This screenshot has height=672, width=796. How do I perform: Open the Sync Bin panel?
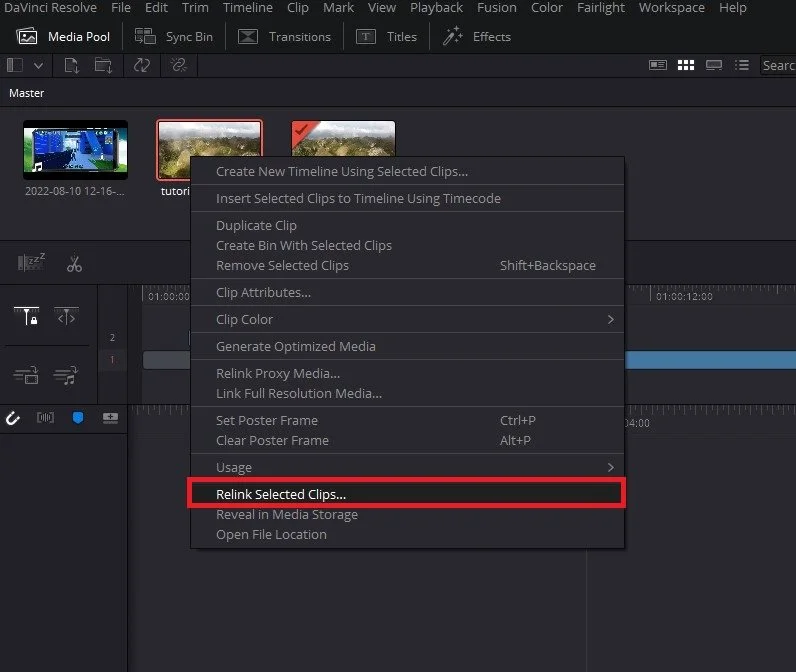click(174, 37)
